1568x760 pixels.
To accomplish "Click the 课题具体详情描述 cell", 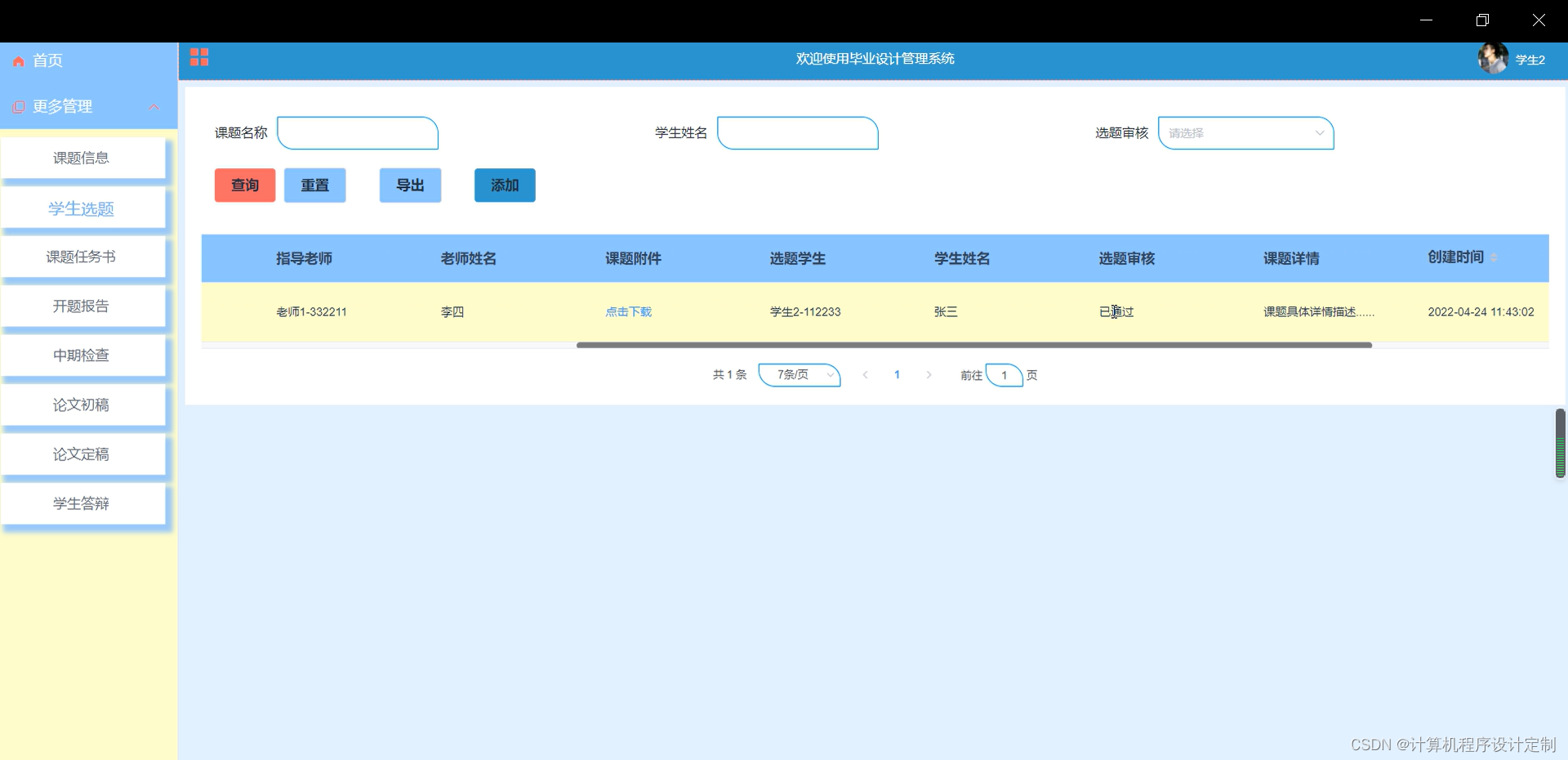I will (1319, 311).
